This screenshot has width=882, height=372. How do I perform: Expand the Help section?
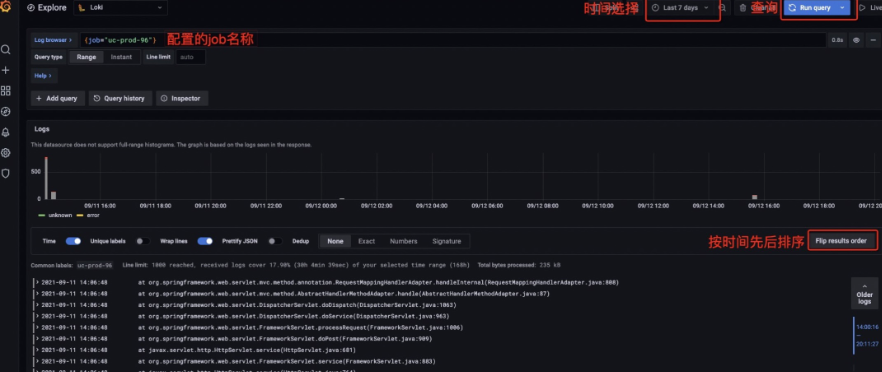43,75
